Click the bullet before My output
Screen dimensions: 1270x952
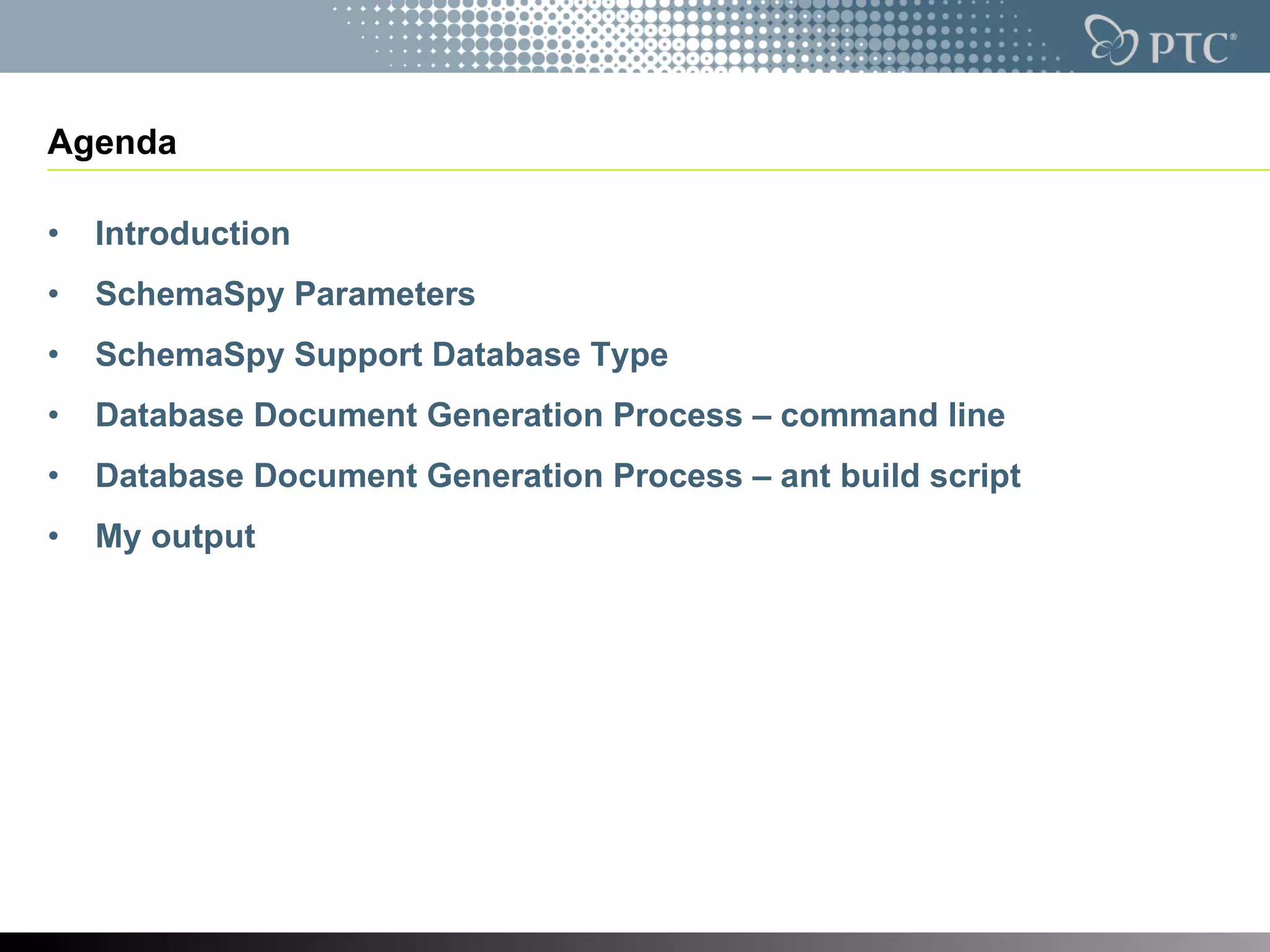54,537
